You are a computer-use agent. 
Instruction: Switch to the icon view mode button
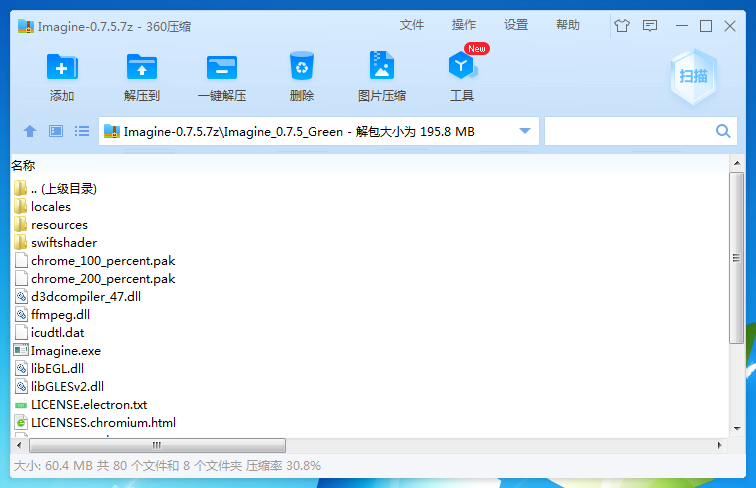tap(56, 131)
